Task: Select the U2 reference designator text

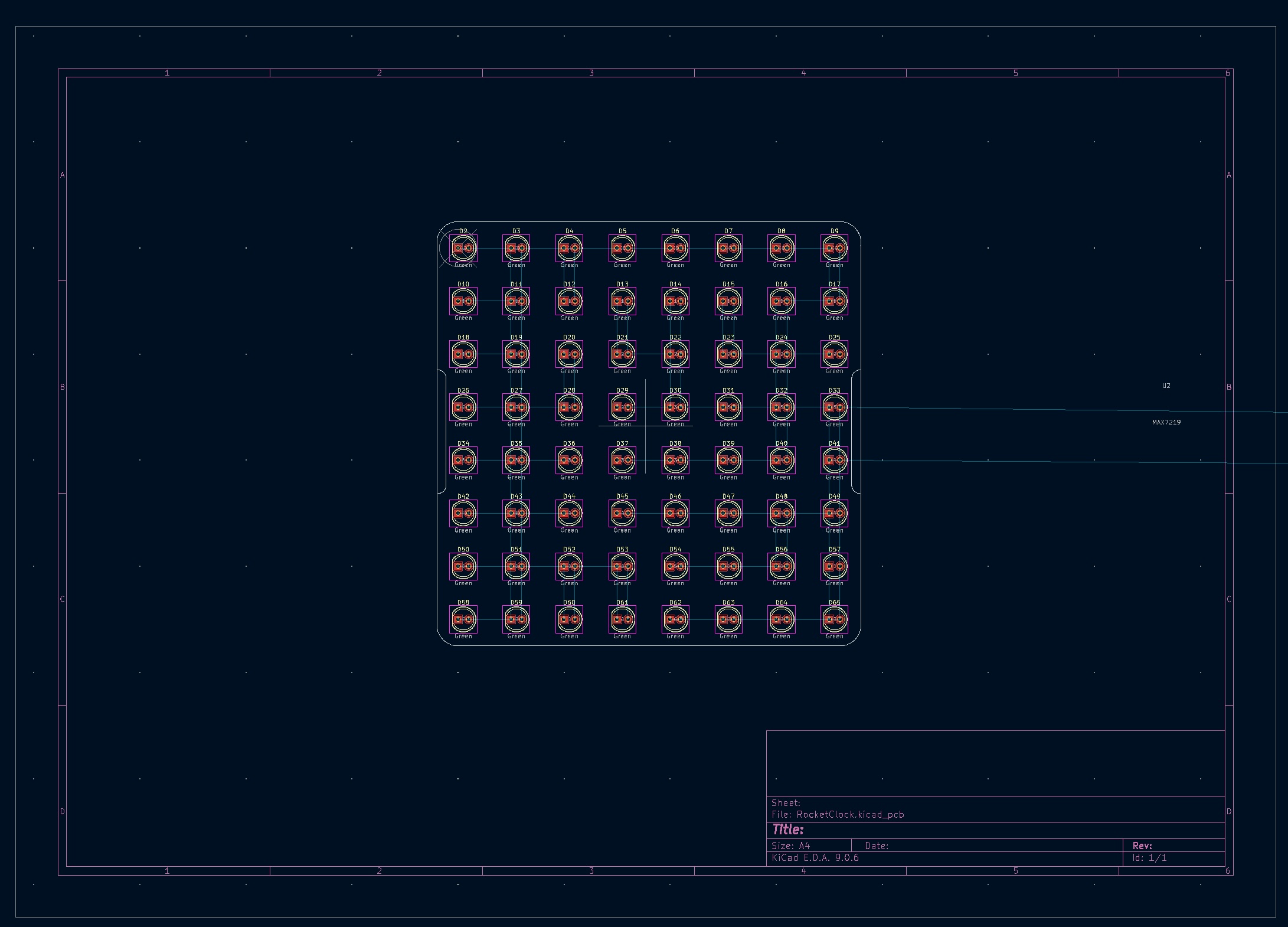Action: 1166,386
